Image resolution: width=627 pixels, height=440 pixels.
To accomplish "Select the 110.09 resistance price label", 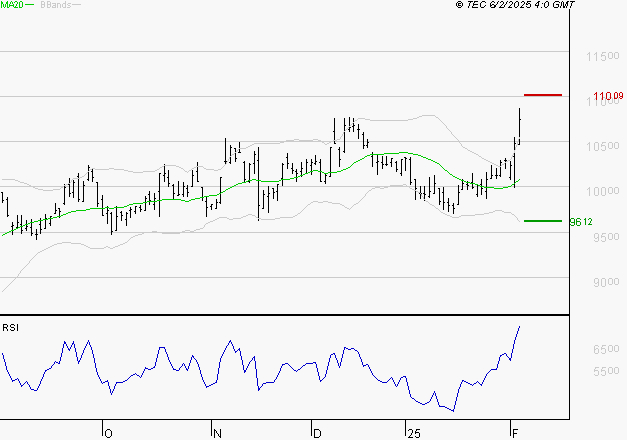I will point(607,96).
